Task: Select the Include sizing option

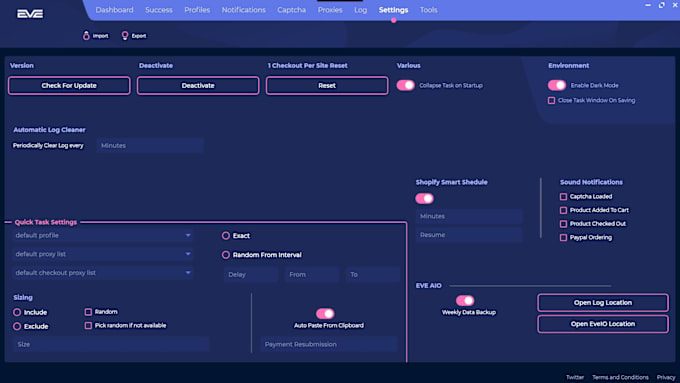Action: click(17, 312)
